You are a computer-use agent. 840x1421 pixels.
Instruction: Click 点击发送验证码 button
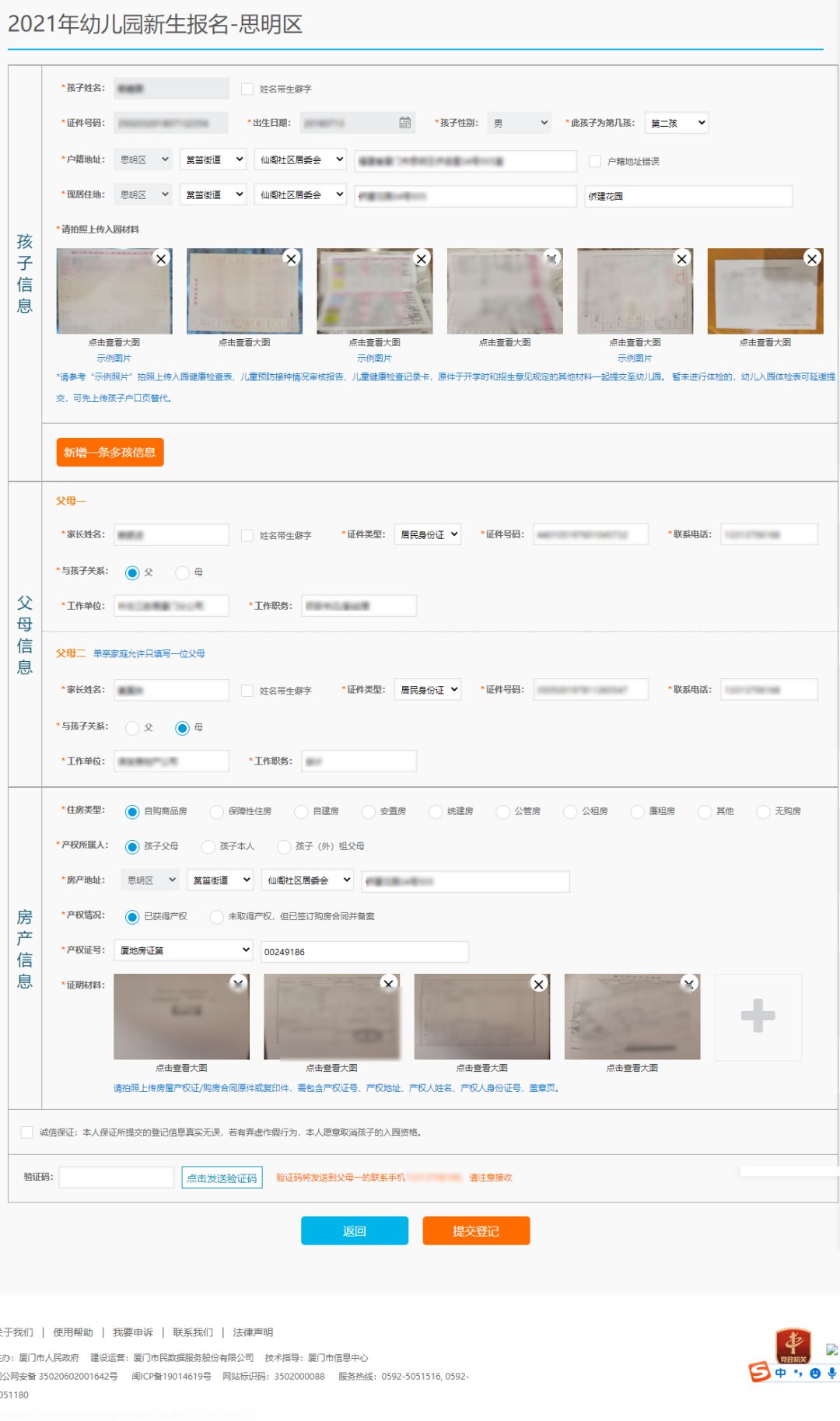pos(222,1178)
